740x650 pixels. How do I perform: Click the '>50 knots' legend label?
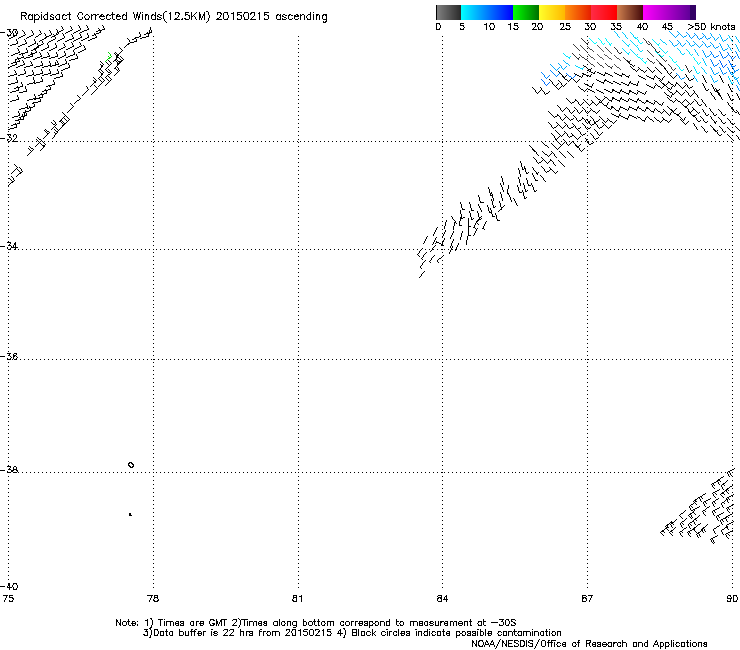[x=711, y=27]
